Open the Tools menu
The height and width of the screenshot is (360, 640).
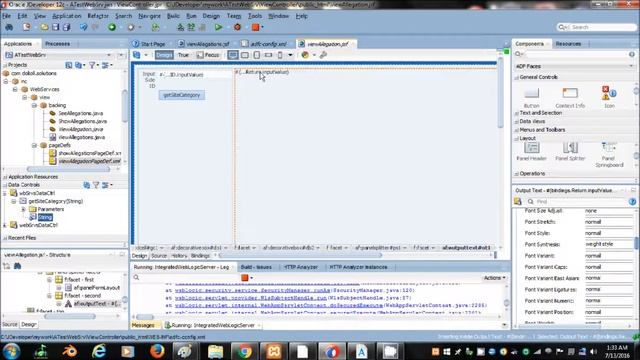255,16
